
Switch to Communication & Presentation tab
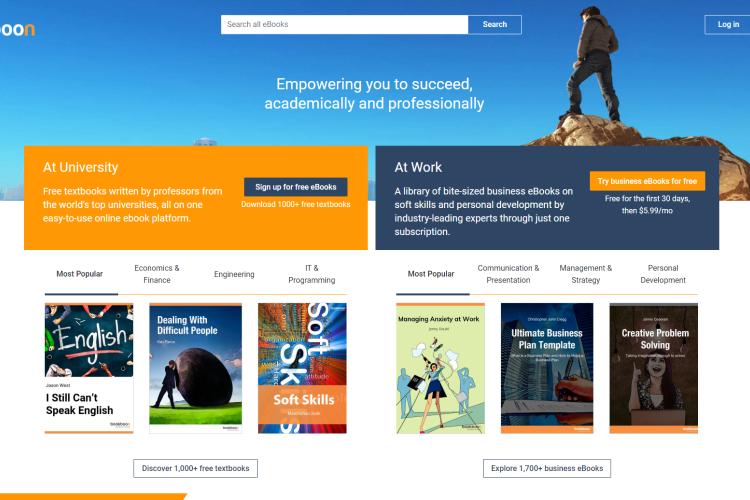tap(508, 274)
